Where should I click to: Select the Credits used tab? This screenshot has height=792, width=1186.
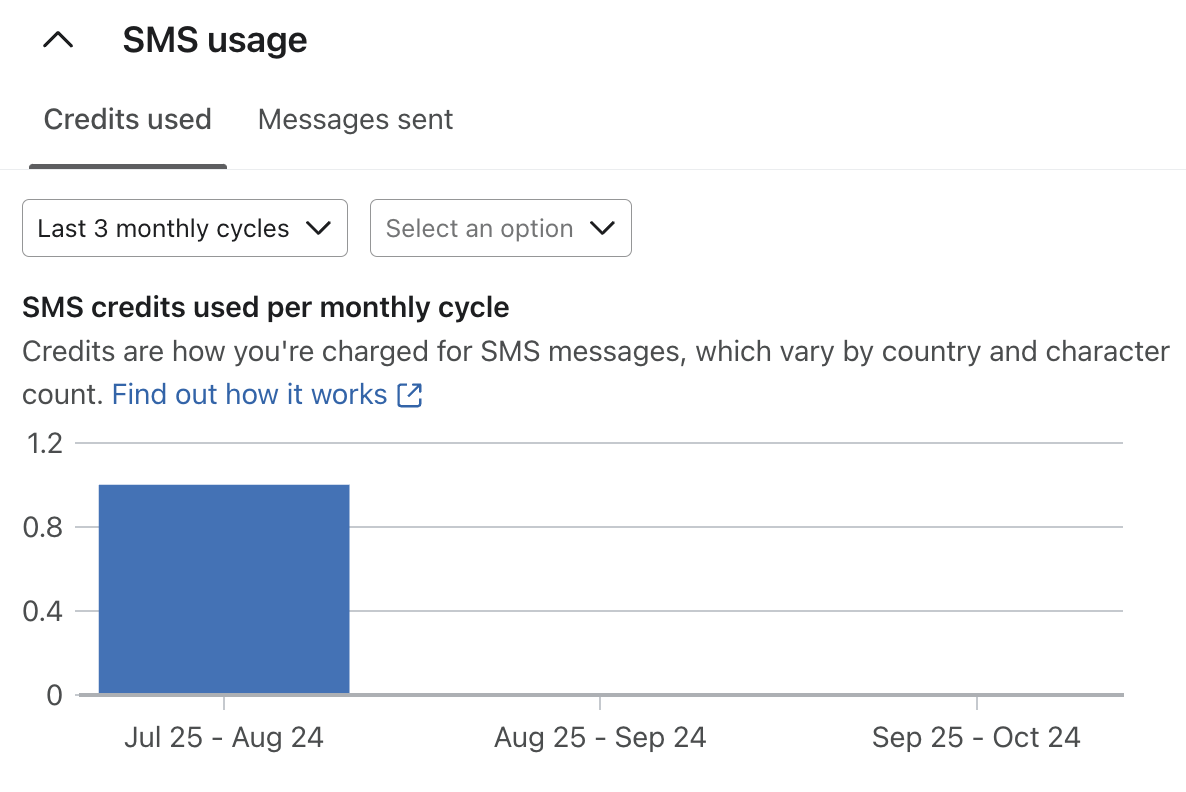pos(127,119)
